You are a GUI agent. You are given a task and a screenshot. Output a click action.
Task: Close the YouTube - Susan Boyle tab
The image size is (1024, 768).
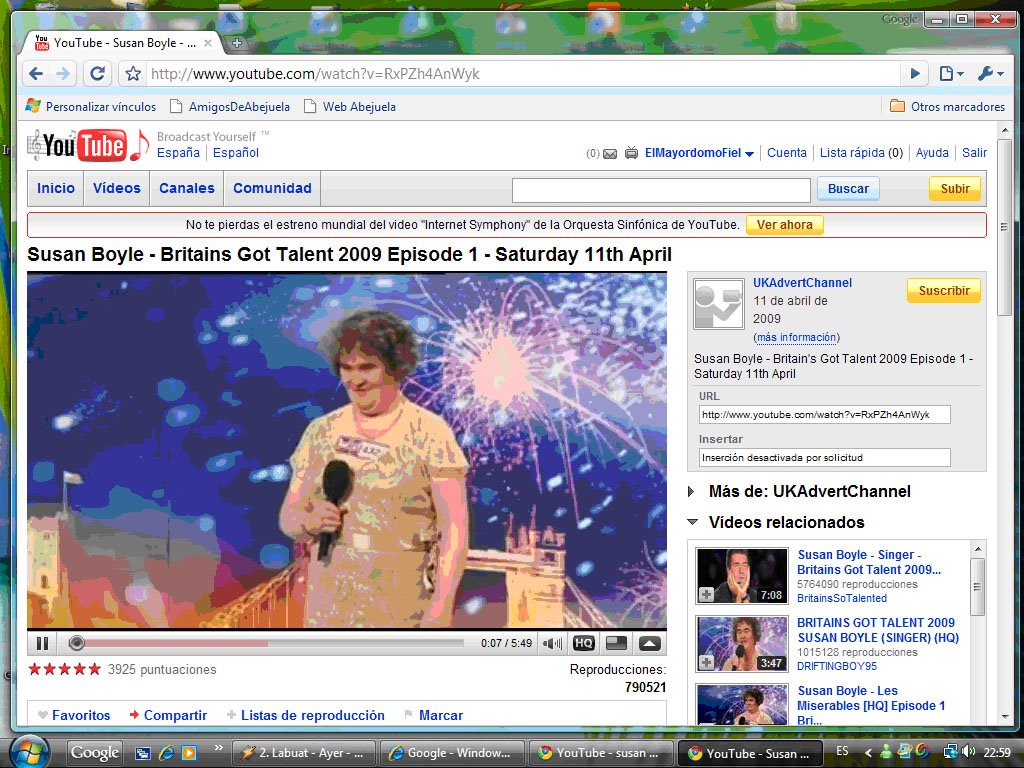pyautogui.click(x=208, y=43)
